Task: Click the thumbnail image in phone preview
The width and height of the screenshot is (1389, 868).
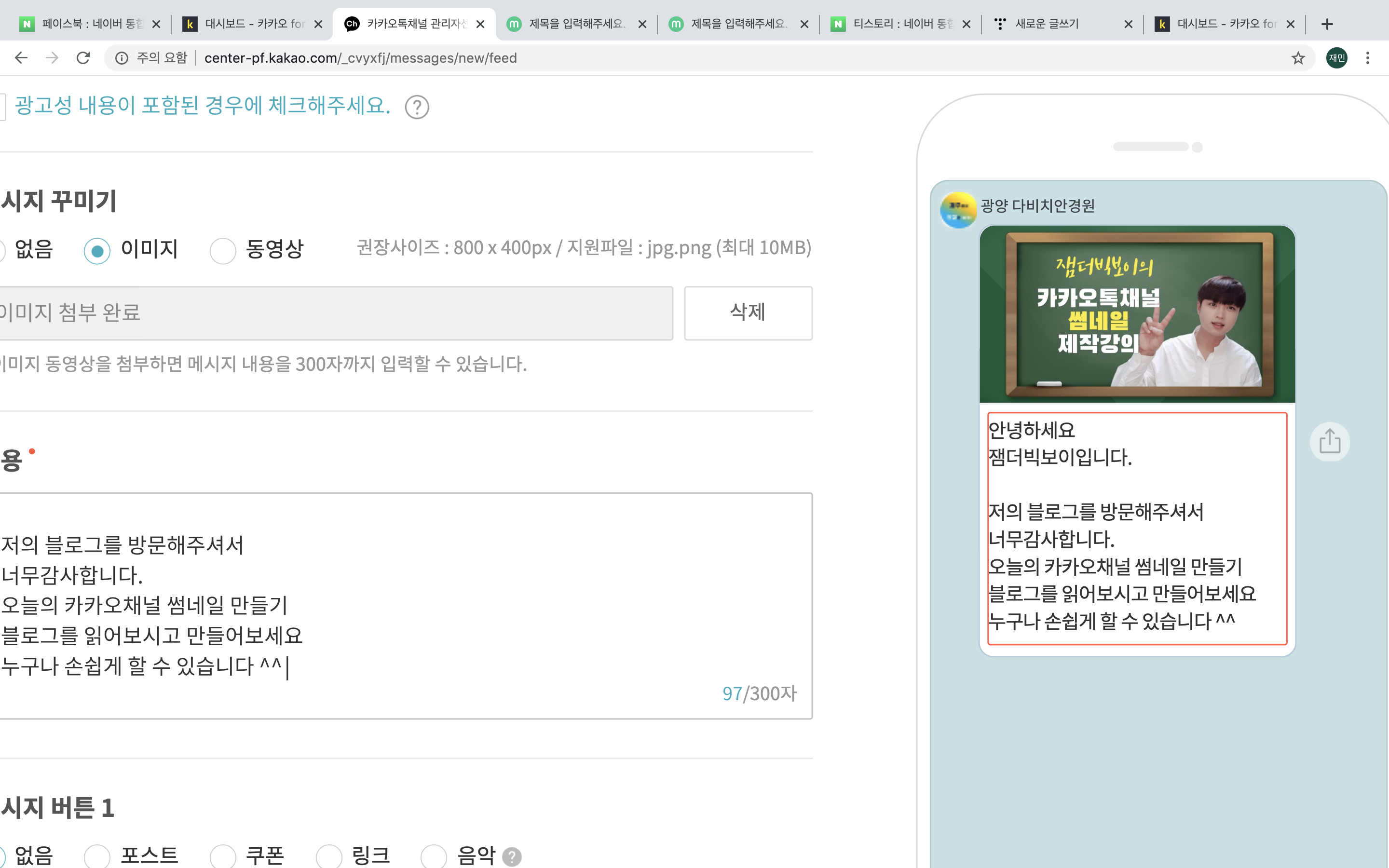Action: point(1136,314)
